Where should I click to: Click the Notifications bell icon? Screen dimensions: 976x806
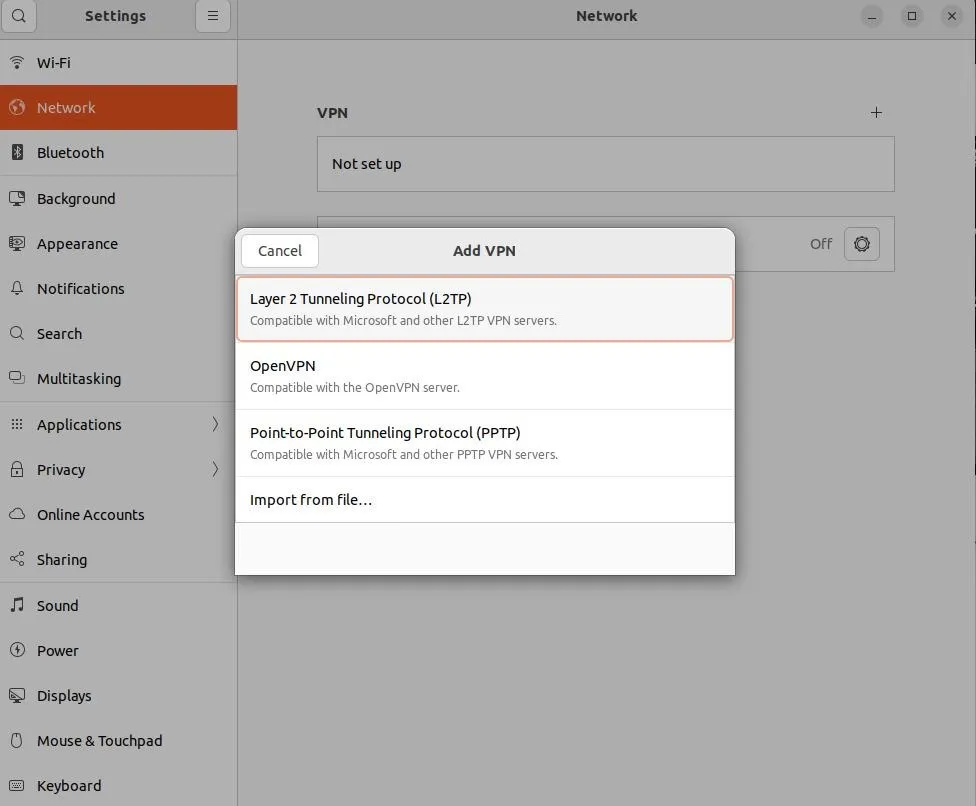17,288
